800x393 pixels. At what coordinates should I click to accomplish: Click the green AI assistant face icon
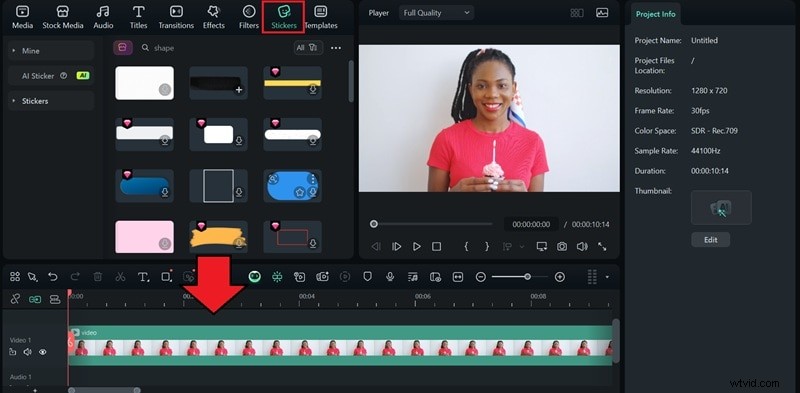(x=255, y=277)
